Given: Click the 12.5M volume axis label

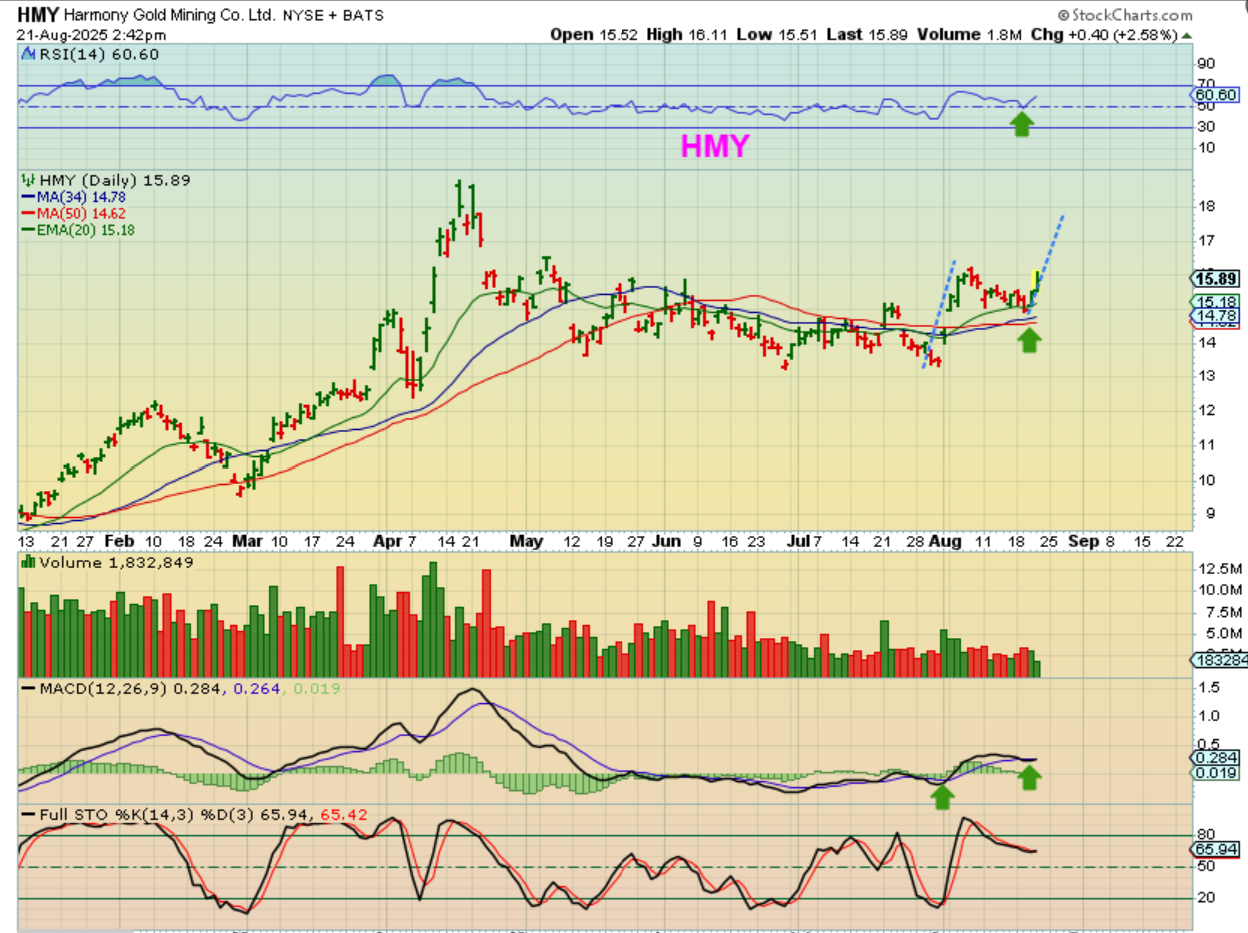Looking at the screenshot, I should click(x=1218, y=568).
